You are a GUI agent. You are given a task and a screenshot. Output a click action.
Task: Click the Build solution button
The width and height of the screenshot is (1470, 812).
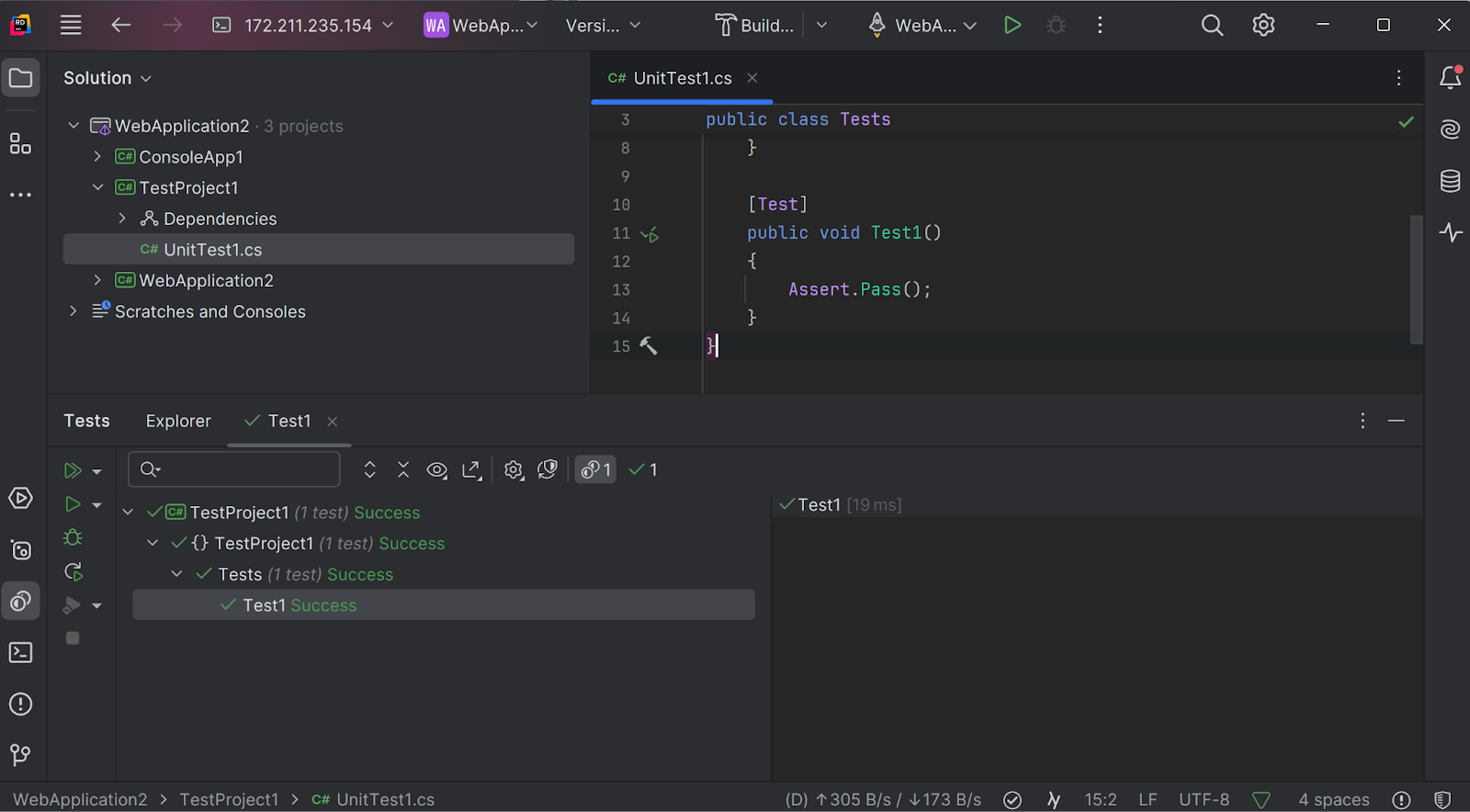point(755,25)
